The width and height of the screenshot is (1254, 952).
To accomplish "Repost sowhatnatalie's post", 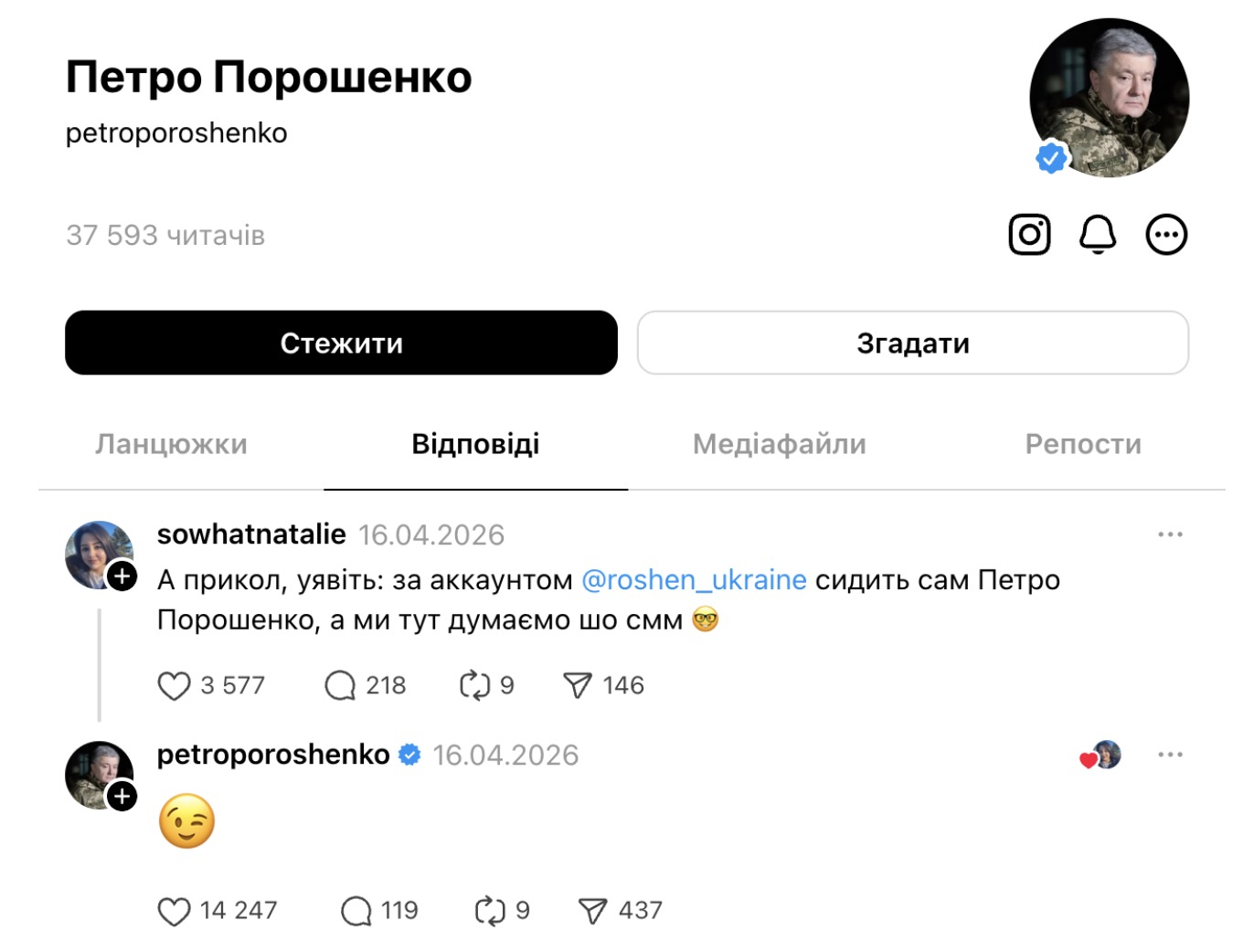I will click(474, 685).
